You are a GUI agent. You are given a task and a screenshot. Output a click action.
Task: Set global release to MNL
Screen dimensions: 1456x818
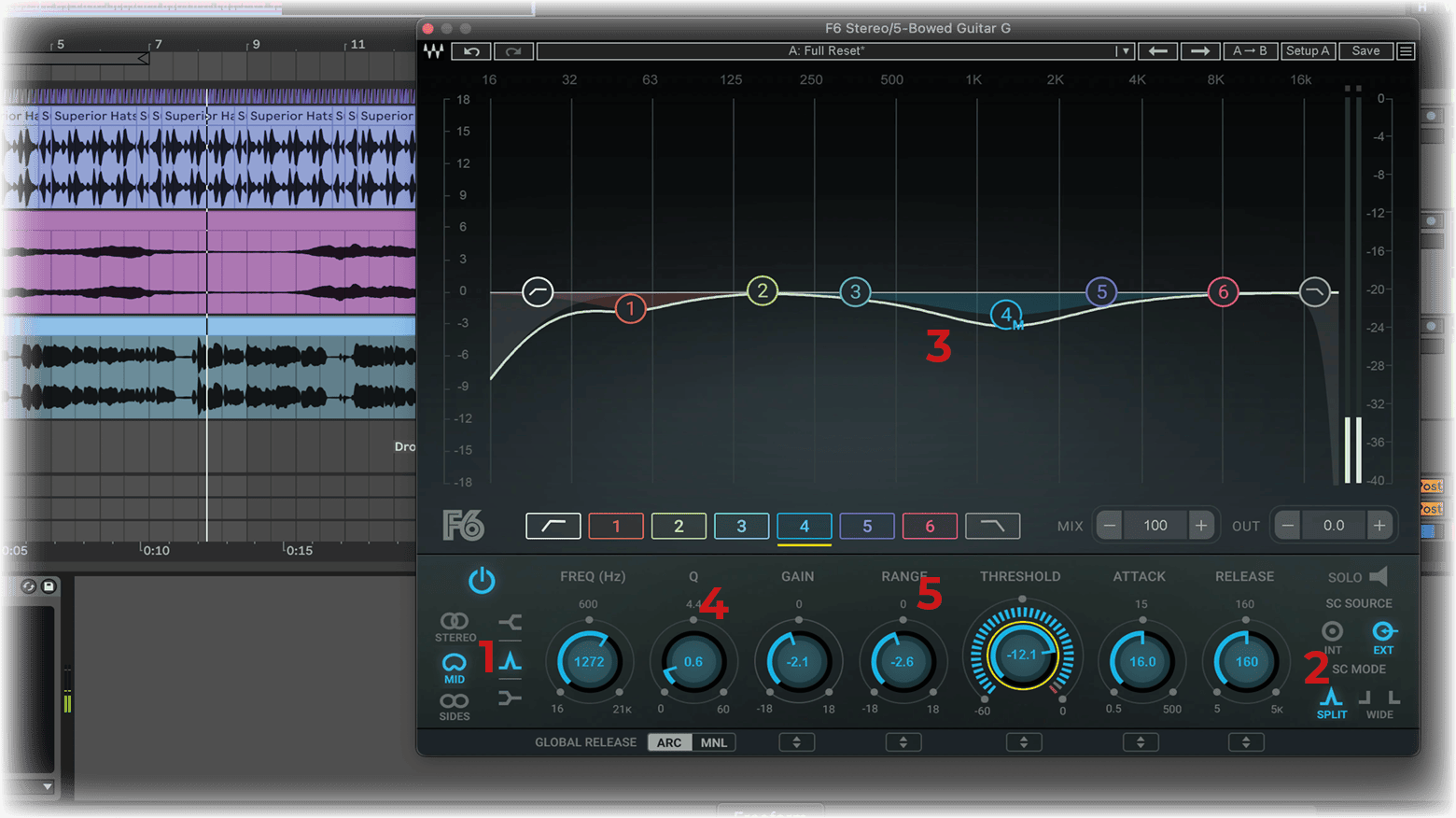[713, 742]
